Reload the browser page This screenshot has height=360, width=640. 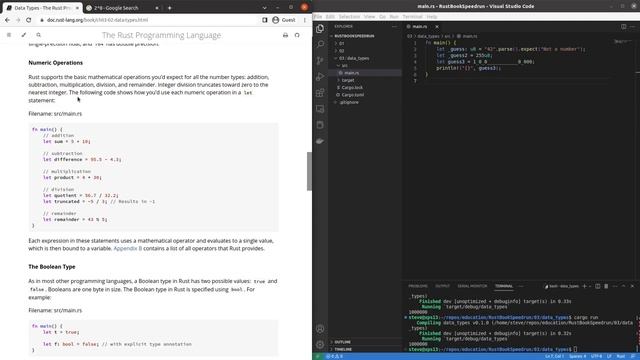[29, 20]
